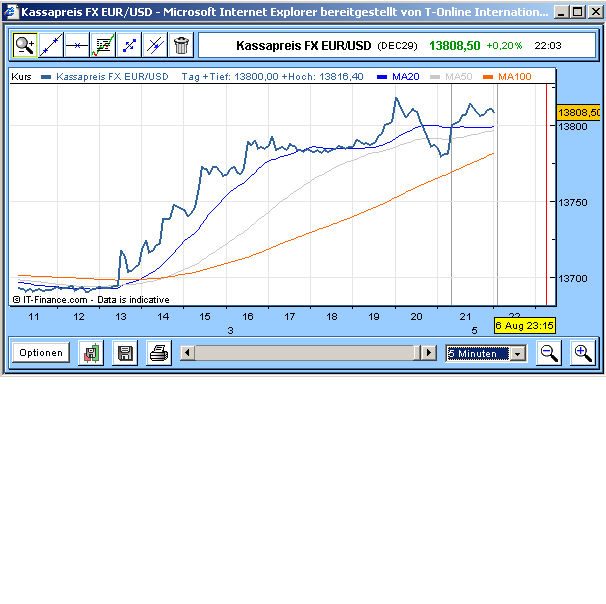This screenshot has width=606, height=604.
Task: Toggle the MA100 legend entry
Action: pyautogui.click(x=507, y=77)
